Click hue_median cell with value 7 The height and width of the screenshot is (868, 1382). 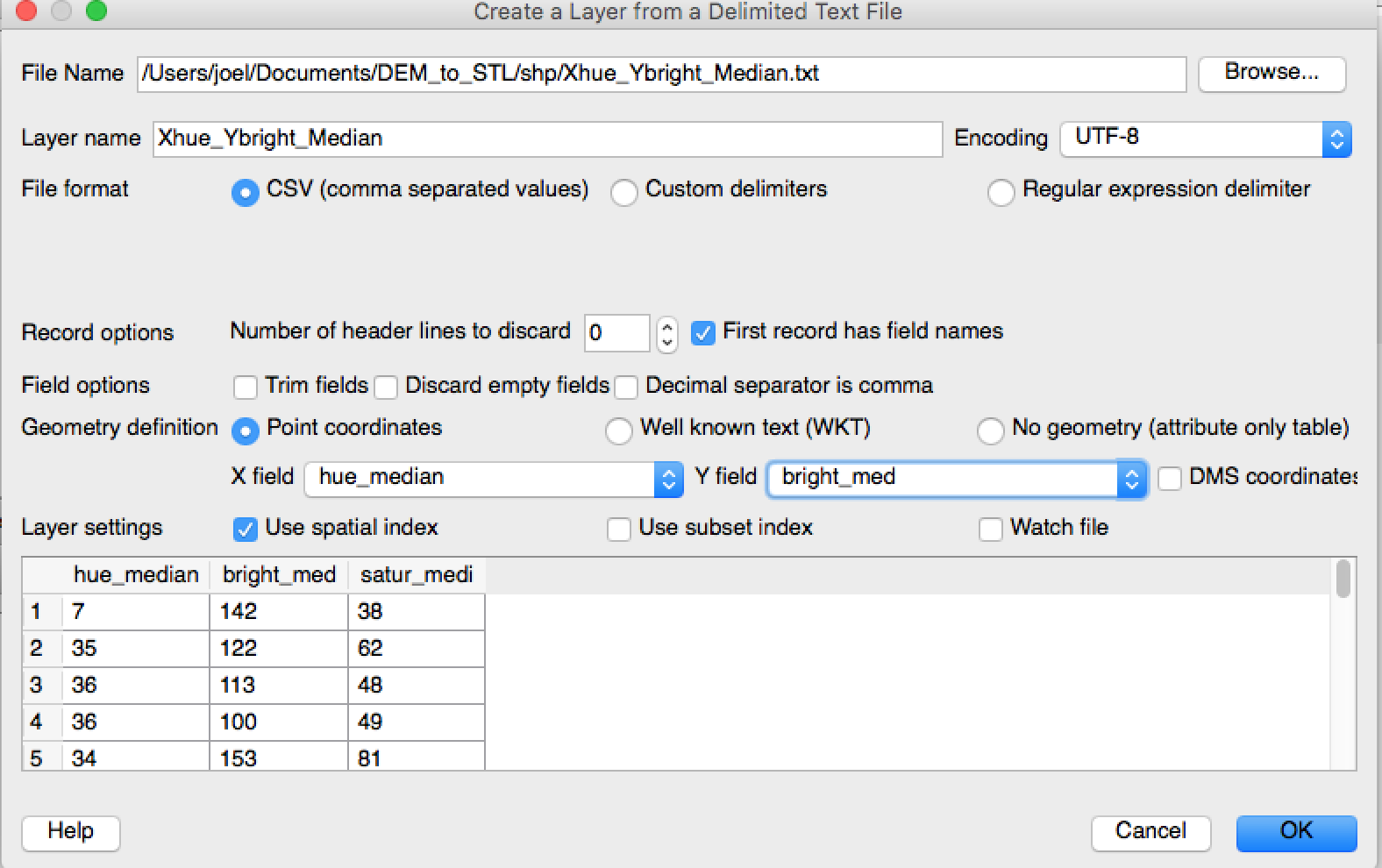click(136, 612)
